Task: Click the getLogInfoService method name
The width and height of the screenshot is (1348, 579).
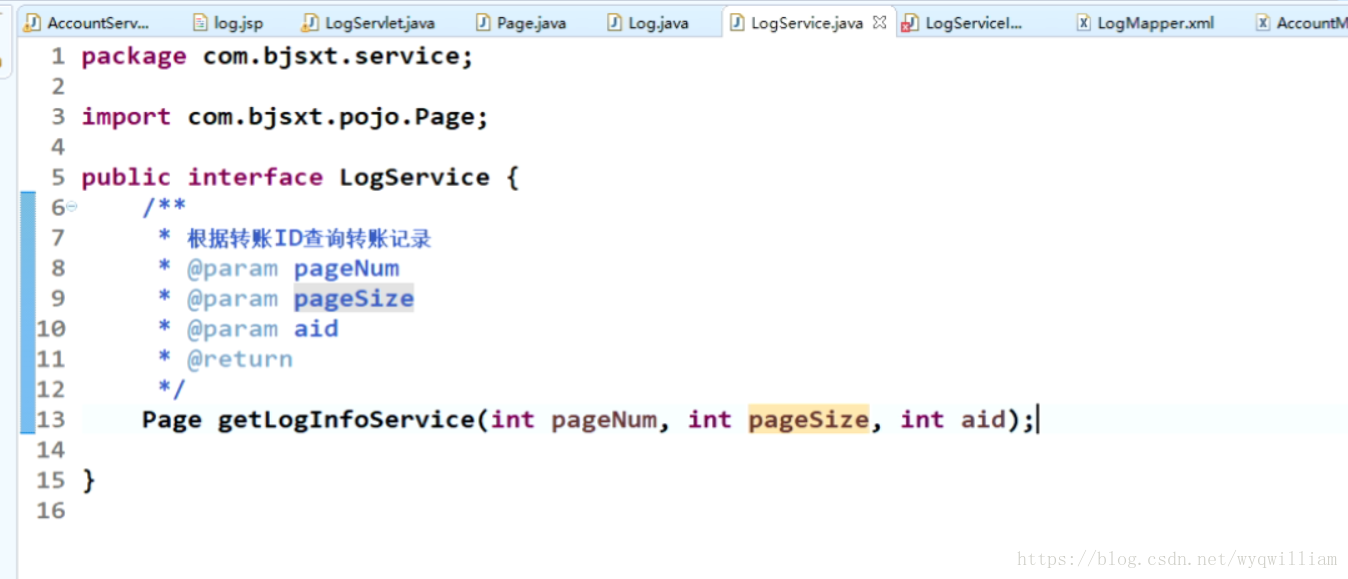Action: click(x=346, y=419)
